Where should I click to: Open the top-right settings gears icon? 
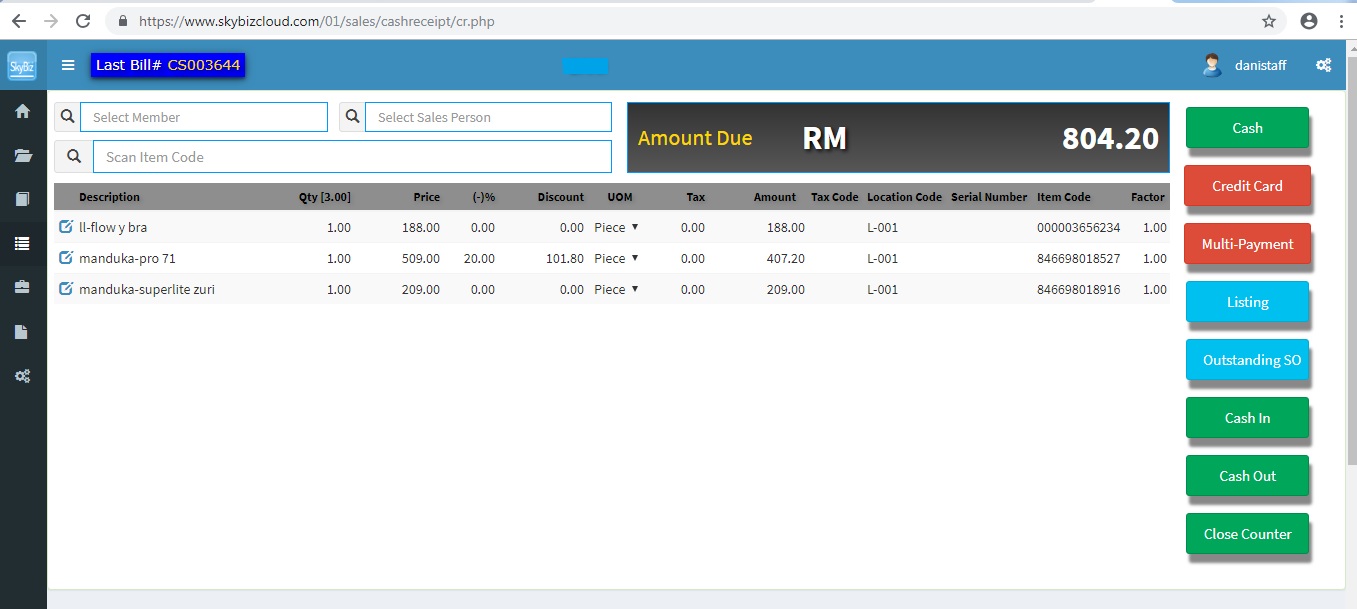click(1323, 65)
